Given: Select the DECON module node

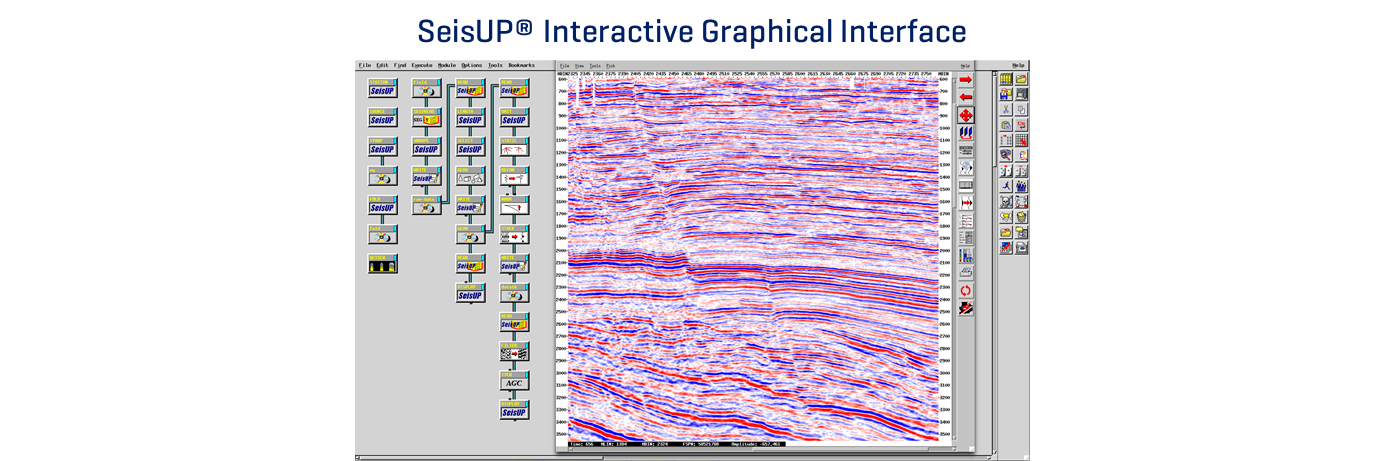Looking at the screenshot, I should tap(515, 175).
